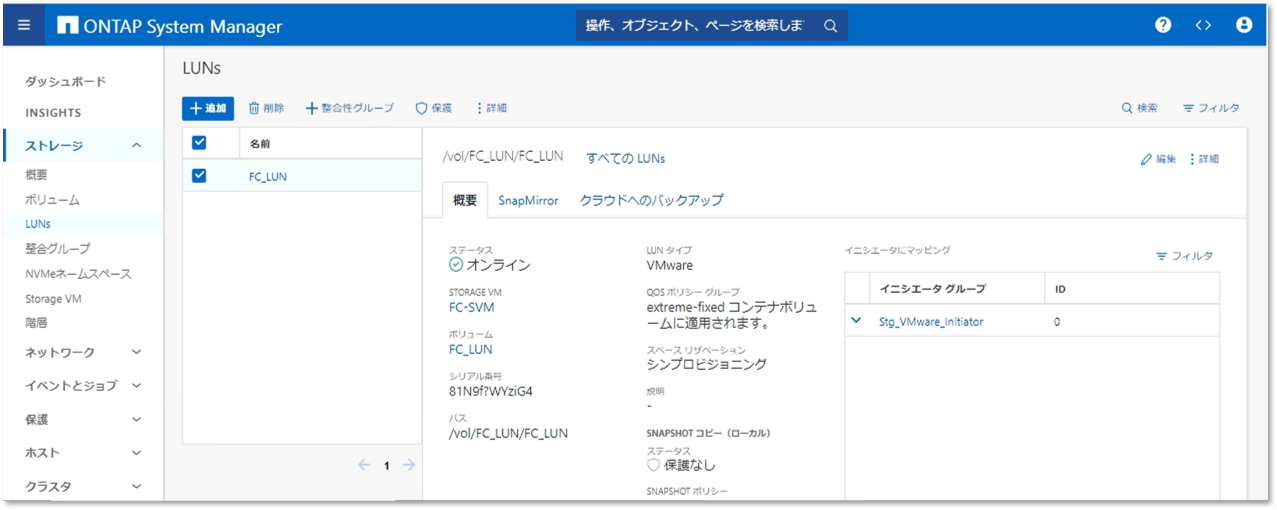Open the LUN panel 詳細 menu
This screenshot has height=510, width=1277.
point(1204,159)
